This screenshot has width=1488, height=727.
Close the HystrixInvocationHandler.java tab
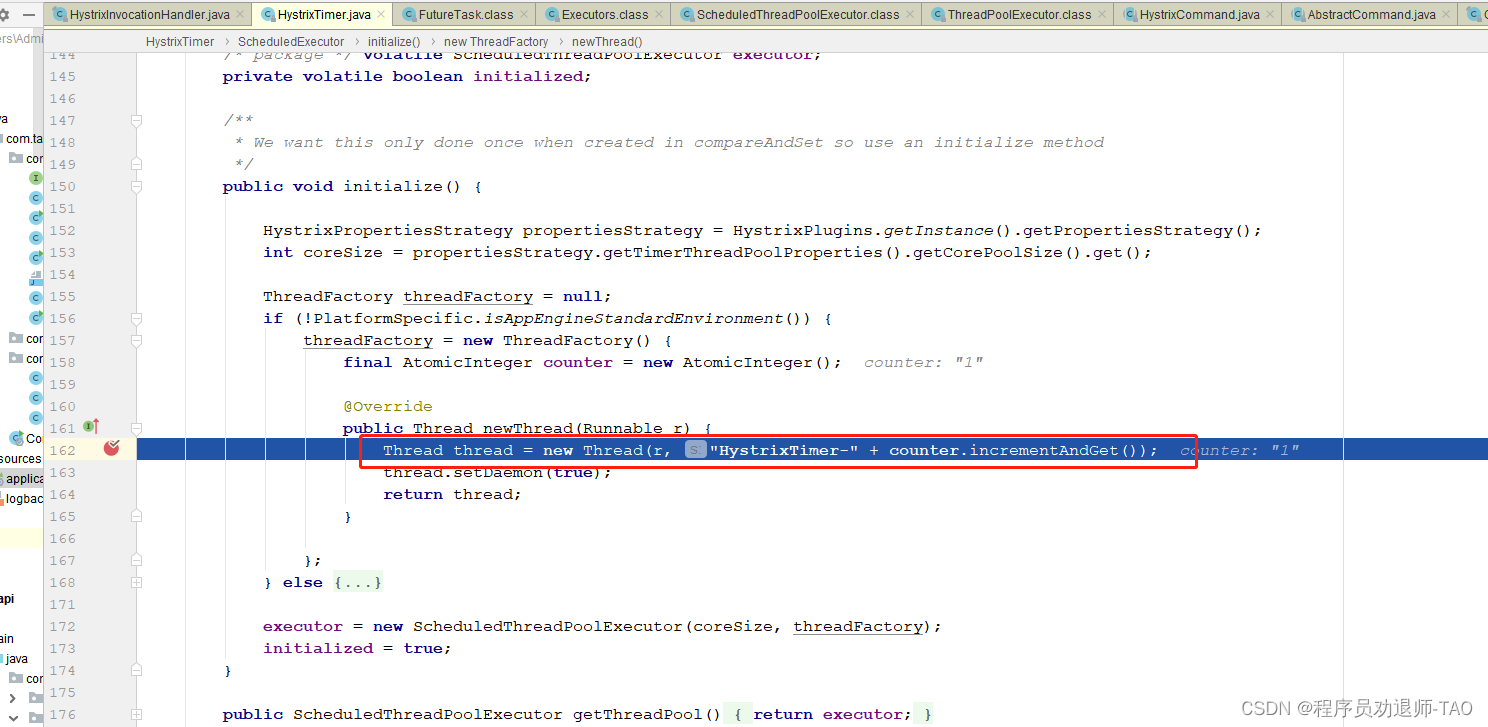[x=240, y=15]
